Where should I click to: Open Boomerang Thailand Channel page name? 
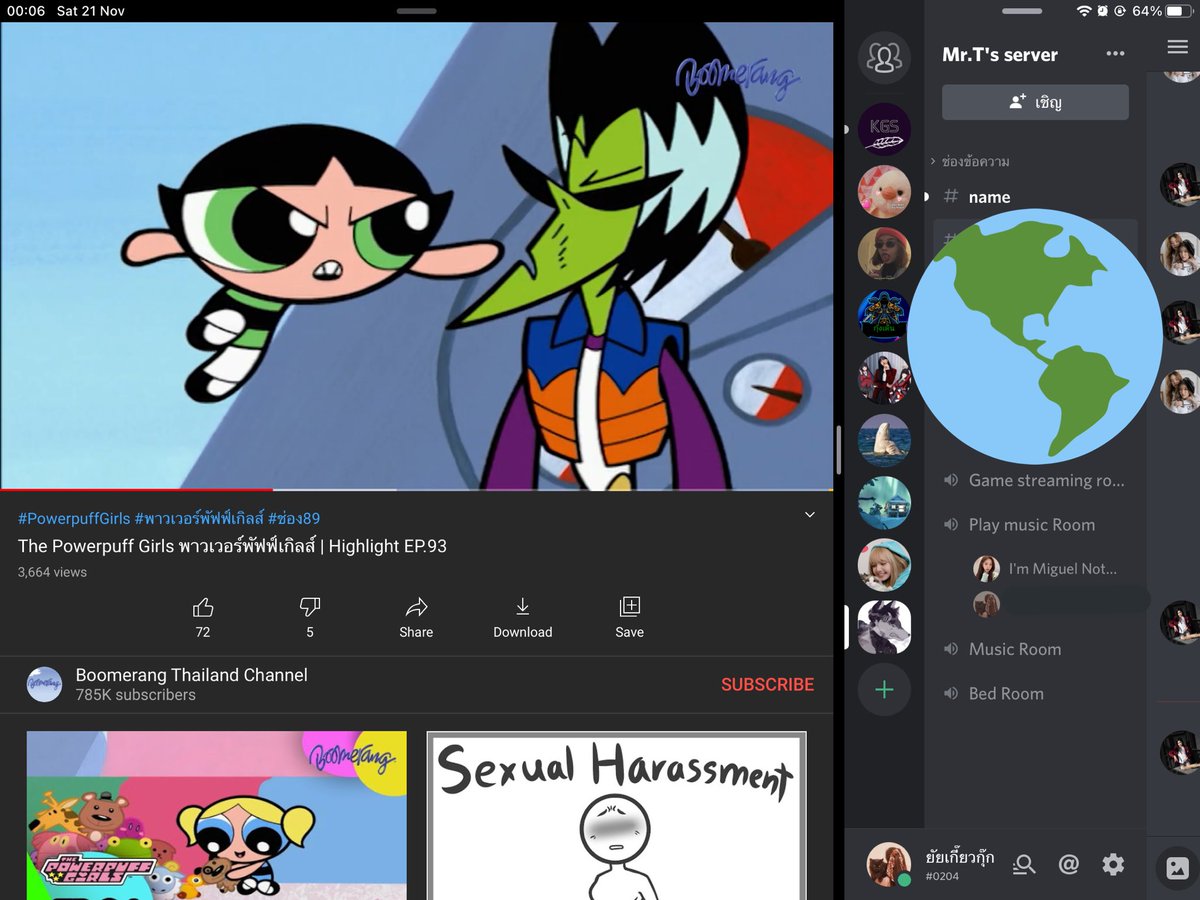[192, 675]
